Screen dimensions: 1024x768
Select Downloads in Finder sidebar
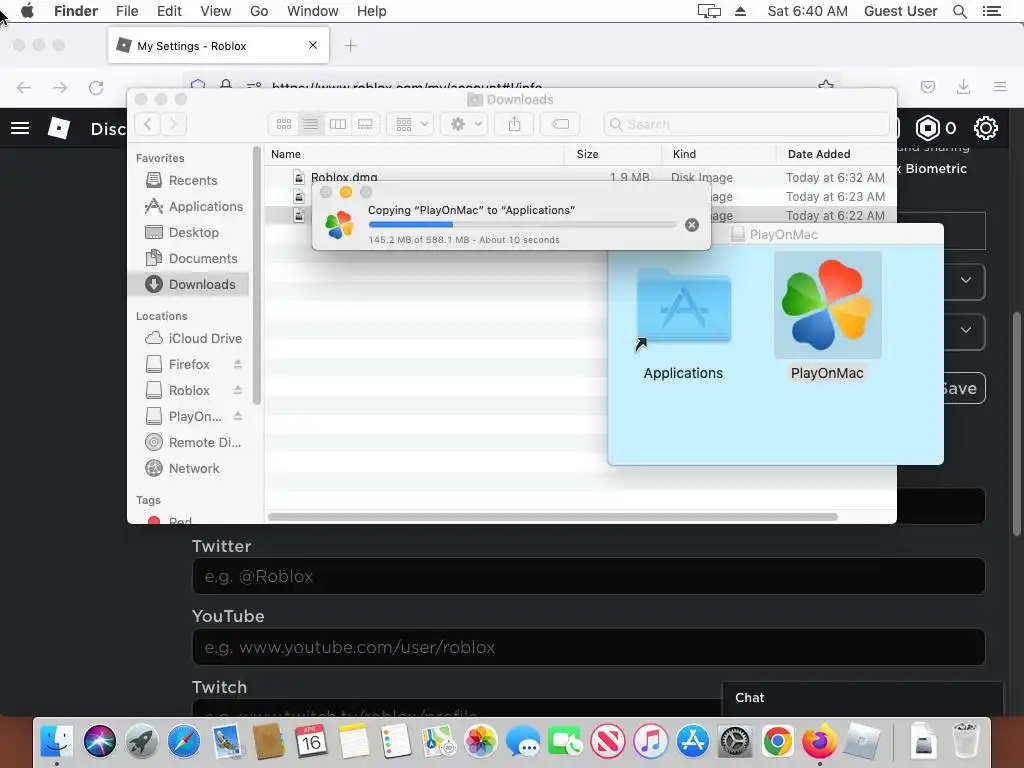point(190,284)
